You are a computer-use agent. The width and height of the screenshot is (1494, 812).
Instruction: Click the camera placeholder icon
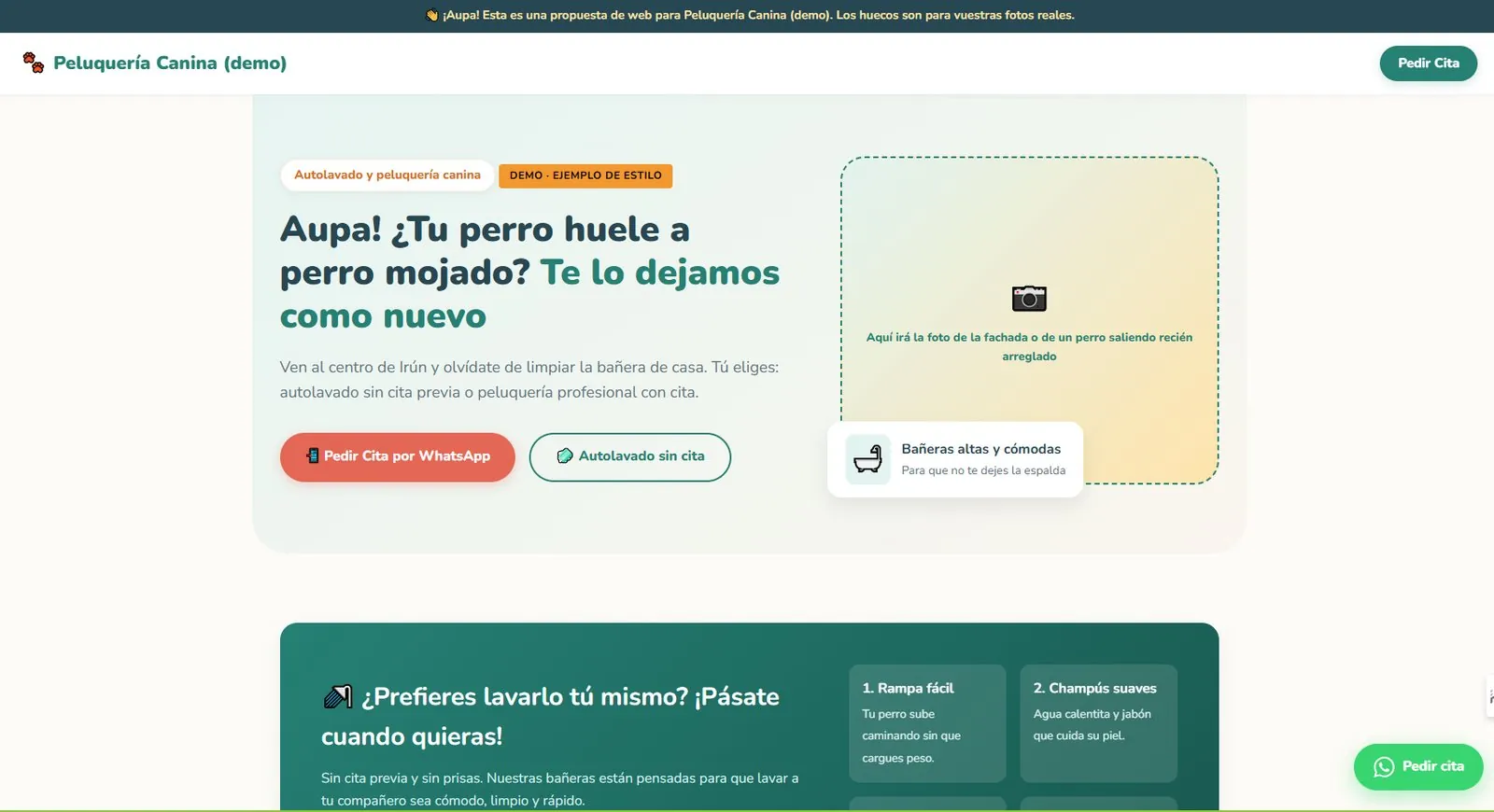point(1029,299)
